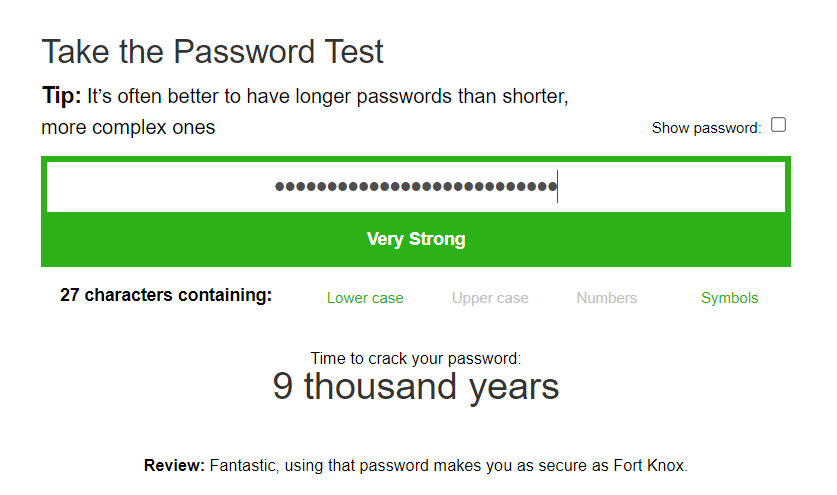Select the Lower case indicator
The height and width of the screenshot is (495, 837).
365,298
